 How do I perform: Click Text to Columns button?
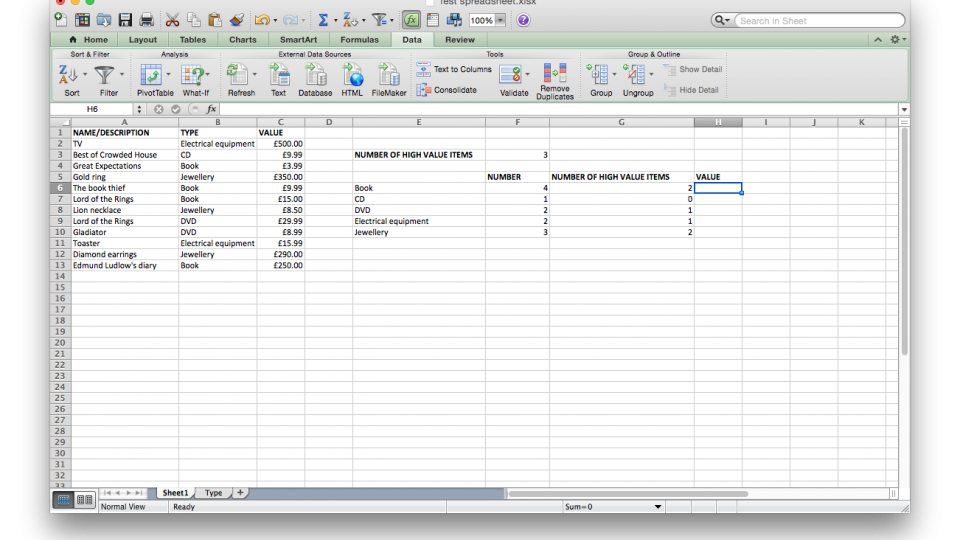(x=454, y=69)
